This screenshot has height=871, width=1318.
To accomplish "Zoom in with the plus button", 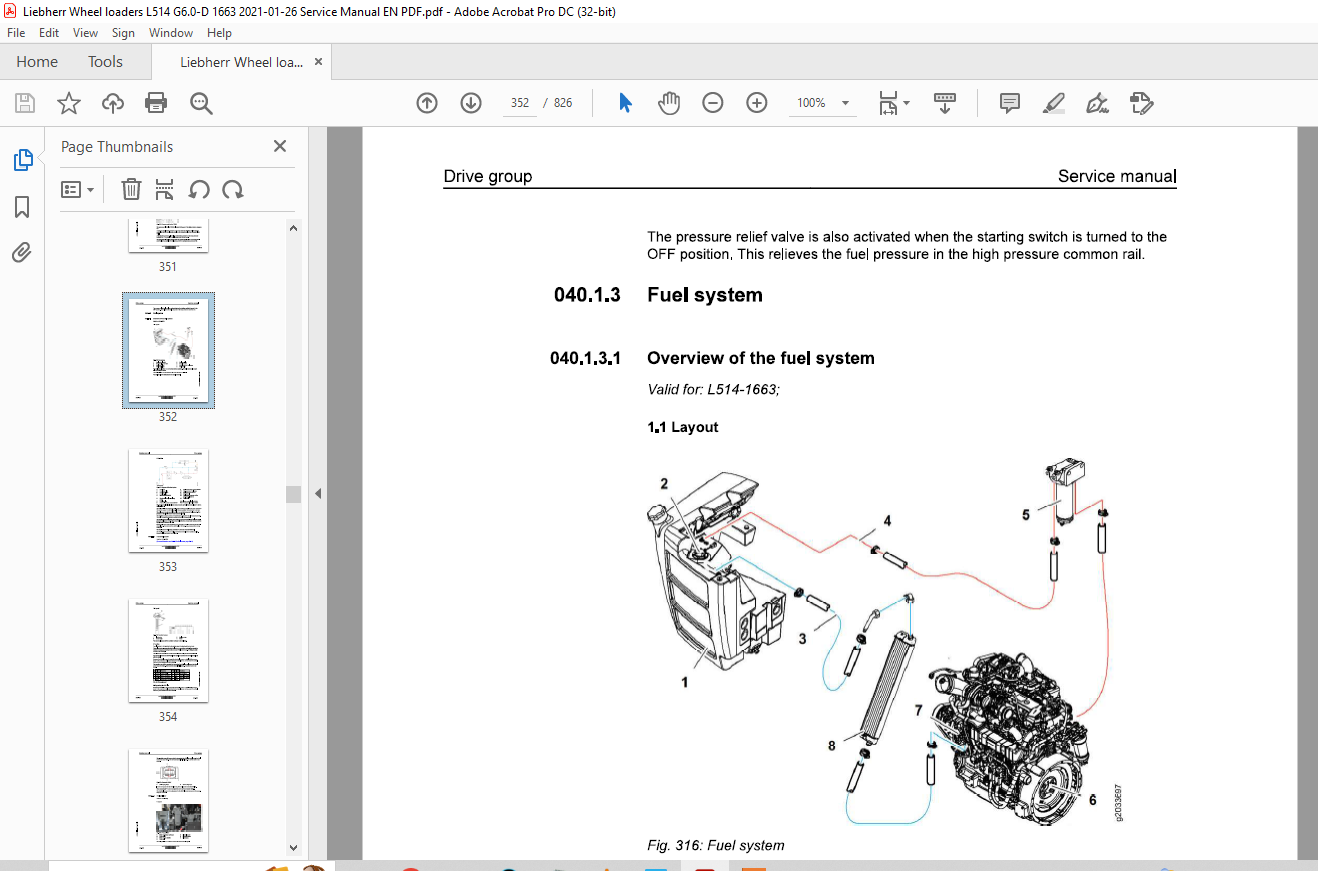I will tap(757, 103).
